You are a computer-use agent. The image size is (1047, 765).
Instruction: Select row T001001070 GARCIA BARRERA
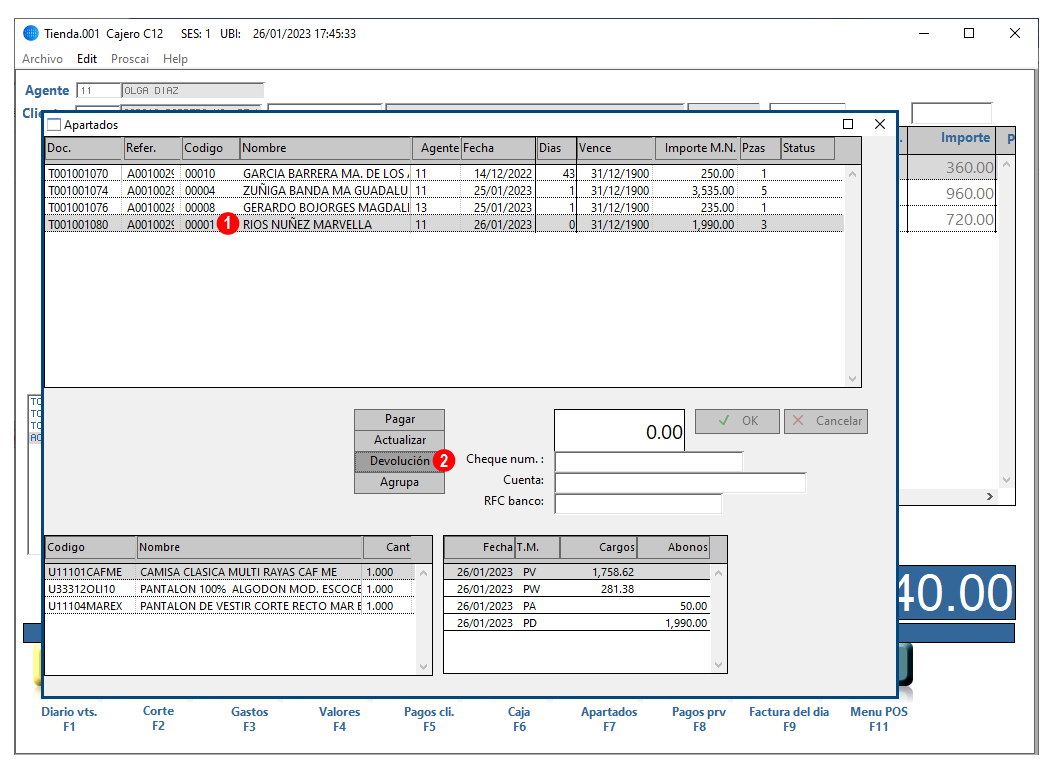444,174
